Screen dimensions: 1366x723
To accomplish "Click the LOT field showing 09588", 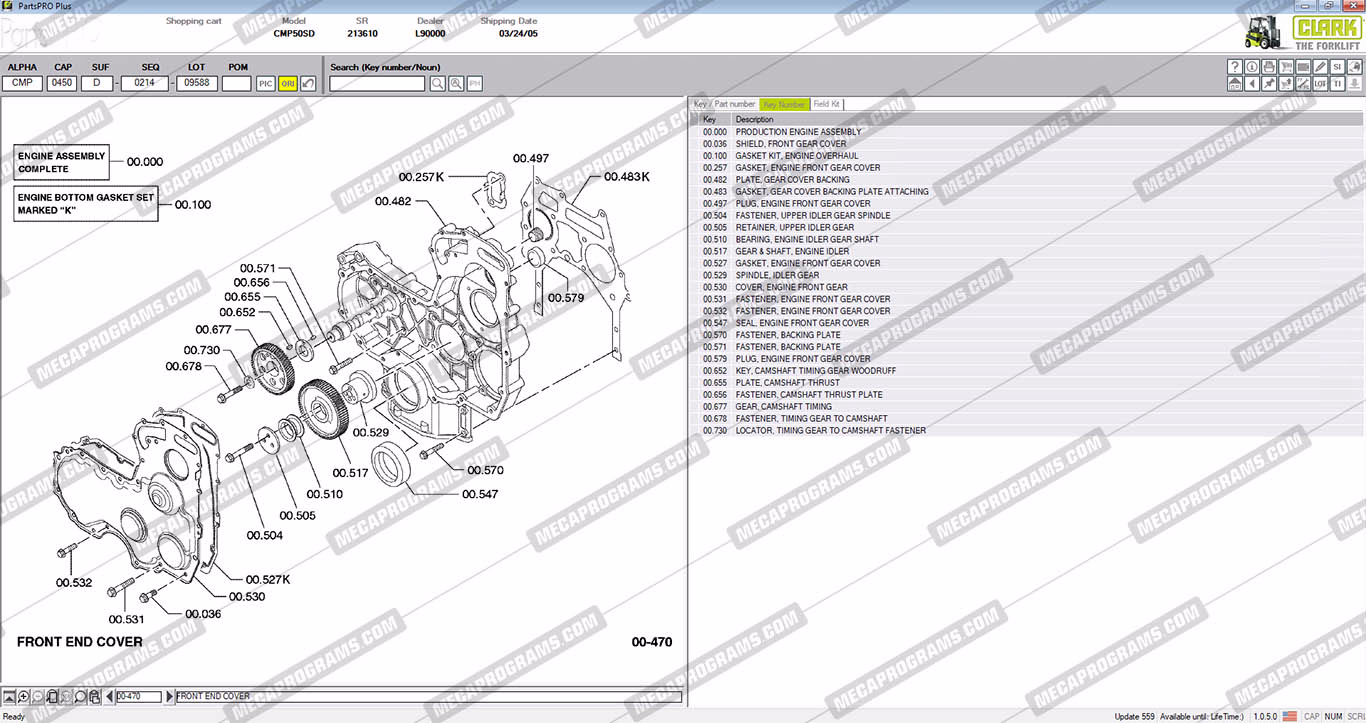I will (x=196, y=83).
